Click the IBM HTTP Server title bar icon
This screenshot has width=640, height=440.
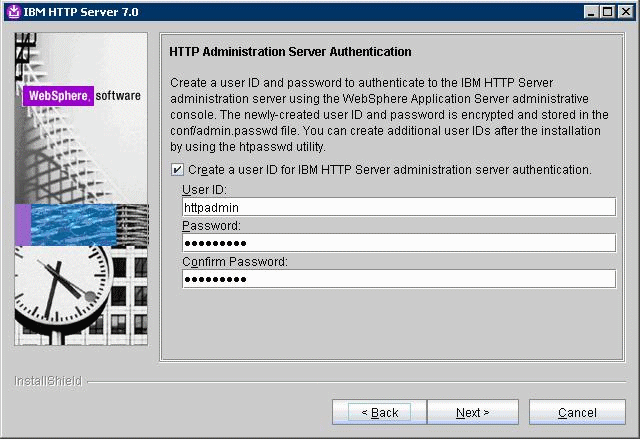click(14, 11)
